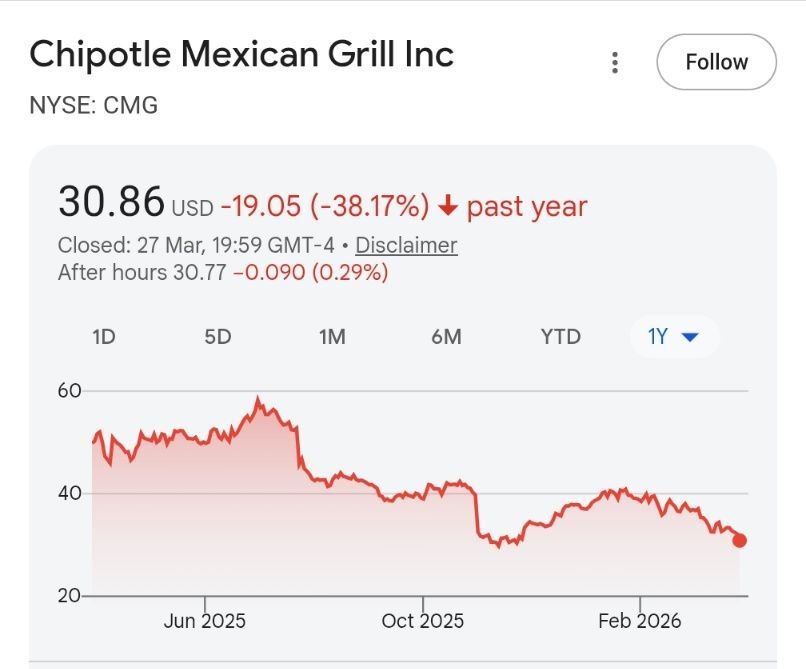
Task: Choose the 6M time range
Action: pyautogui.click(x=446, y=337)
